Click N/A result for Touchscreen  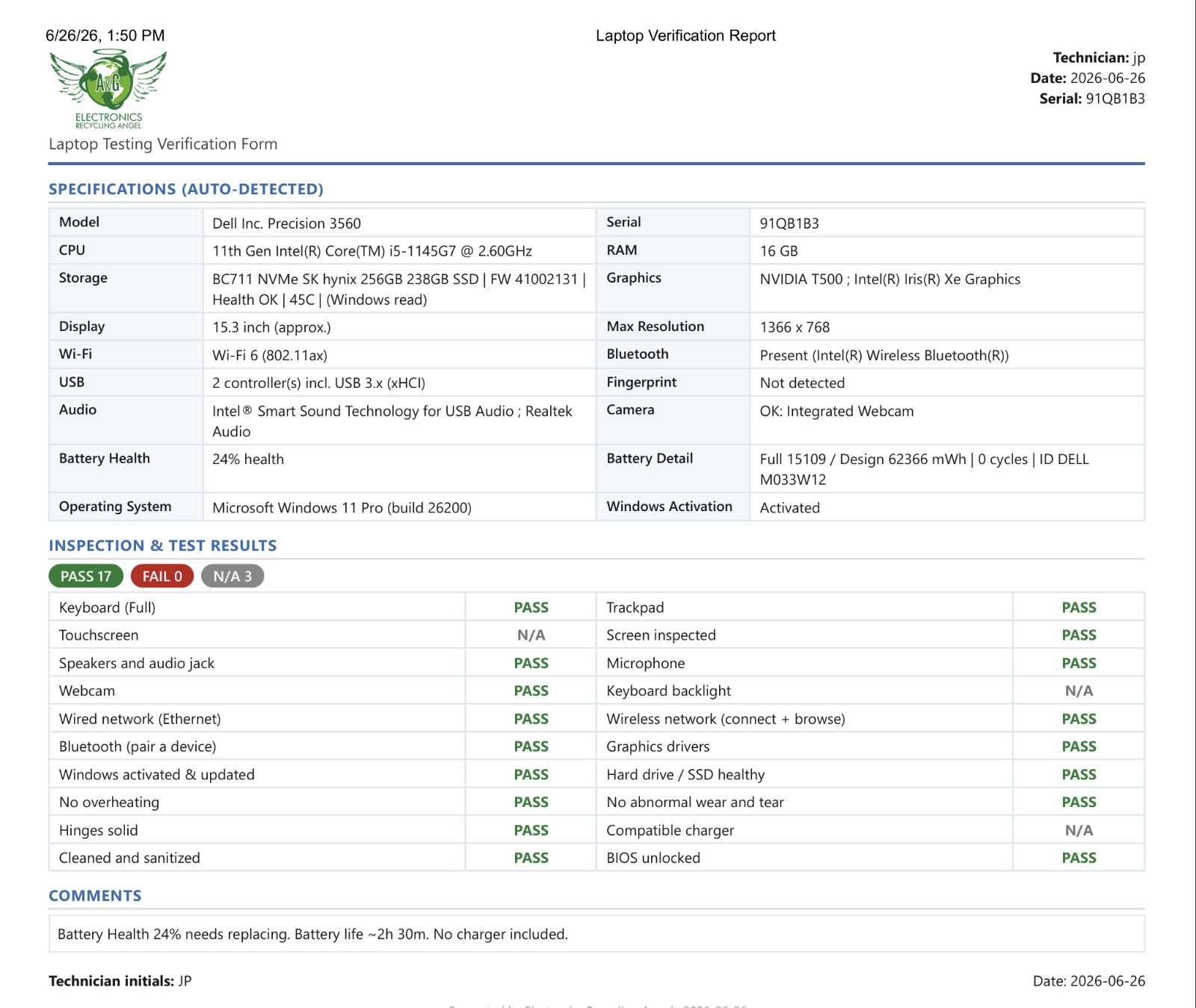point(531,635)
